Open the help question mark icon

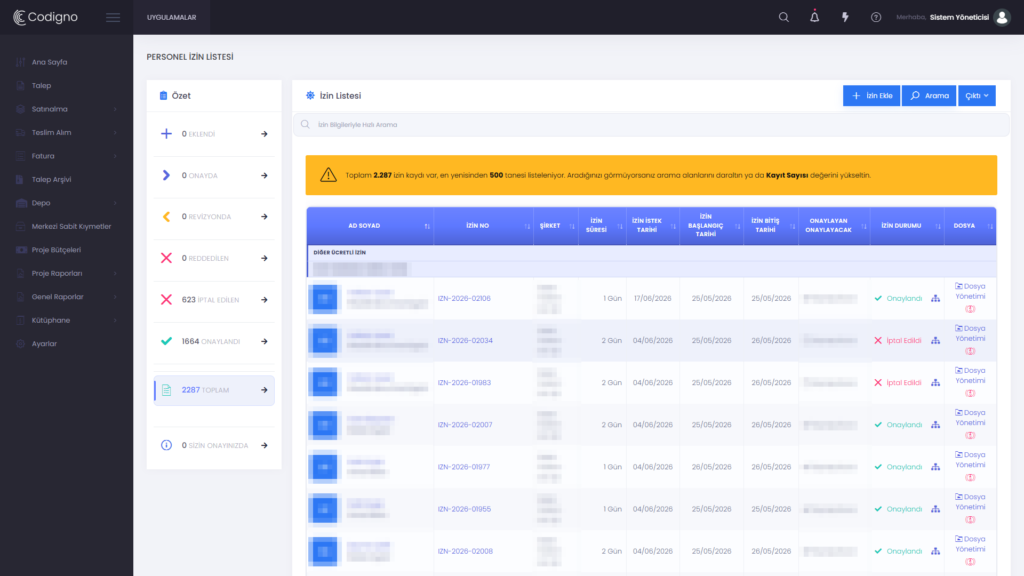(876, 18)
